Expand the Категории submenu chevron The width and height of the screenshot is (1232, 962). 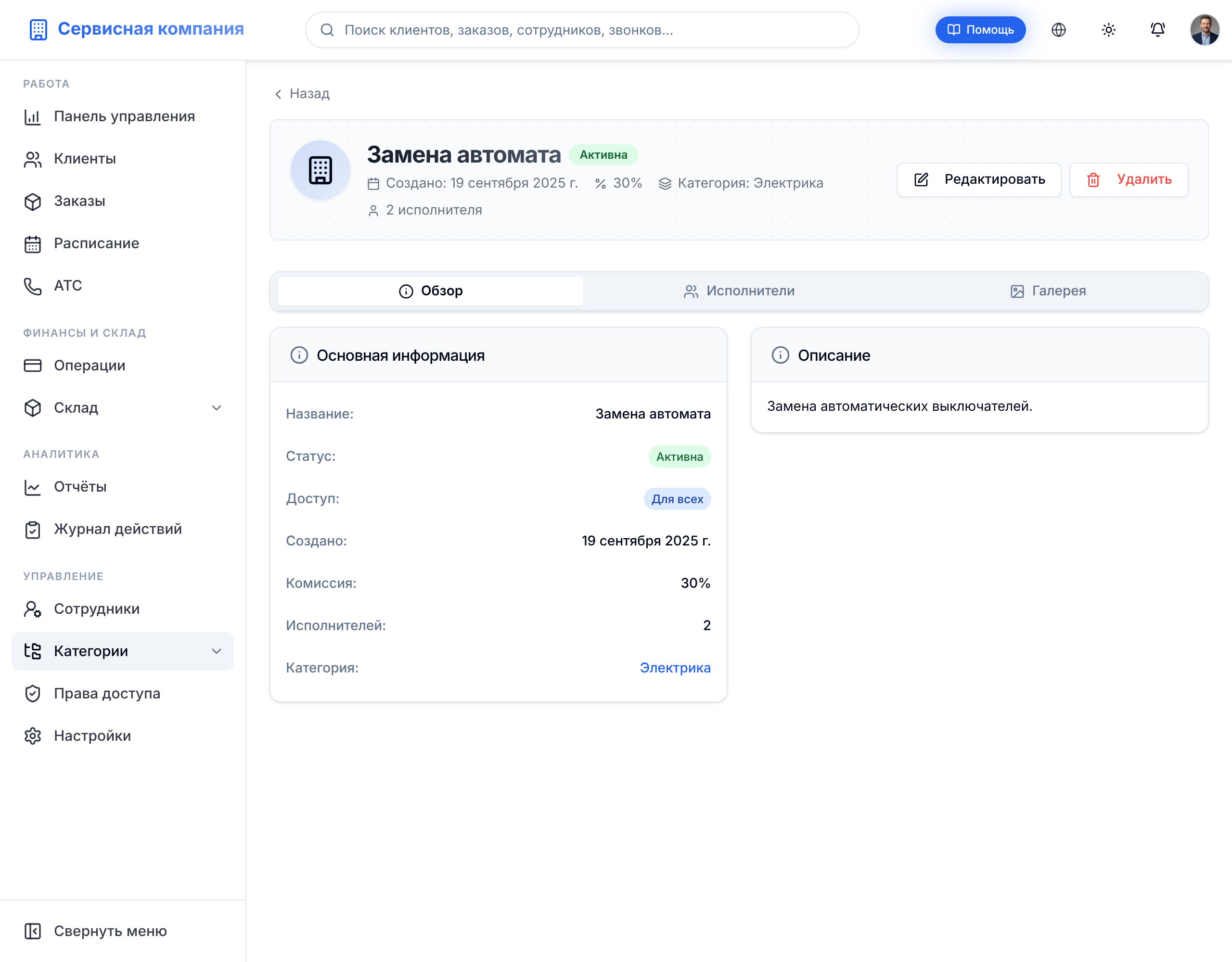click(217, 651)
